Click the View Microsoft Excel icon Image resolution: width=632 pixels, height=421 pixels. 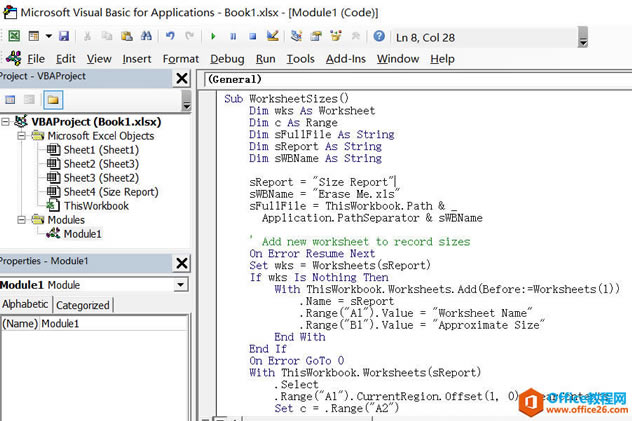[14, 36]
